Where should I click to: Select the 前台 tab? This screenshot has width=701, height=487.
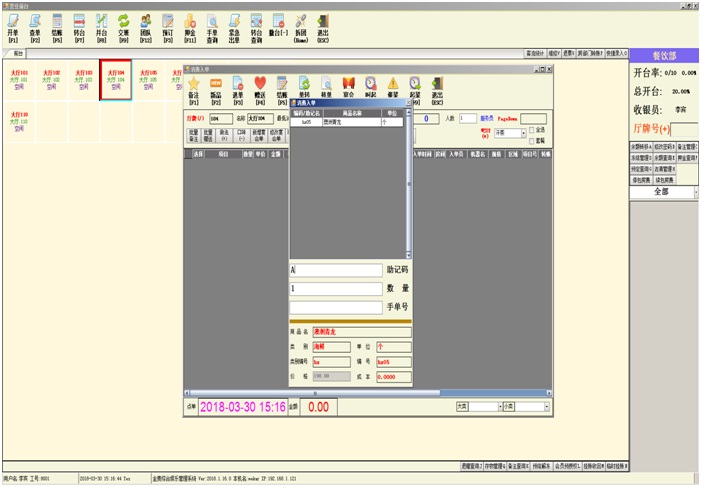coord(18,54)
